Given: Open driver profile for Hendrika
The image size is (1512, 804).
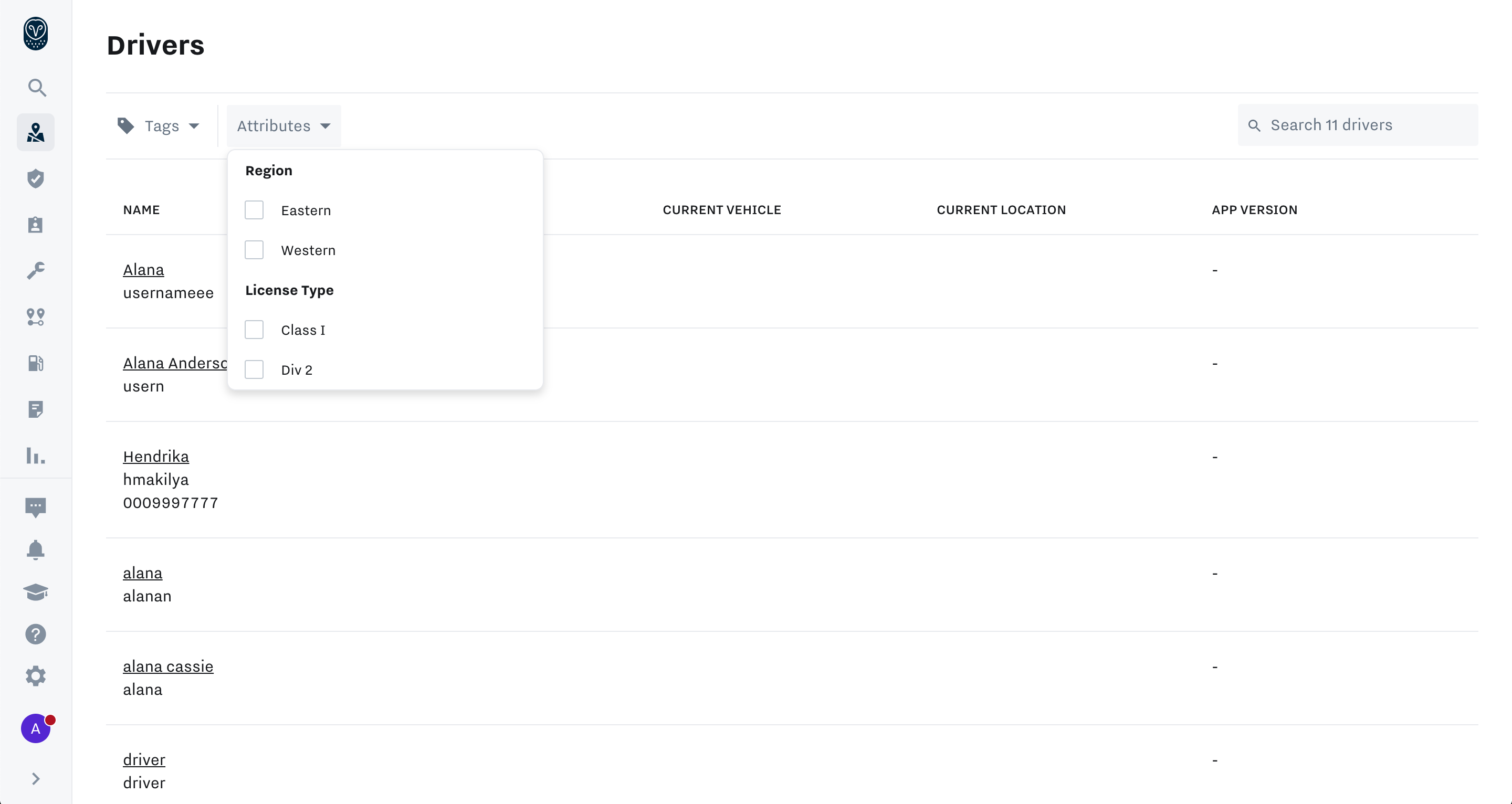Looking at the screenshot, I should tap(155, 456).
